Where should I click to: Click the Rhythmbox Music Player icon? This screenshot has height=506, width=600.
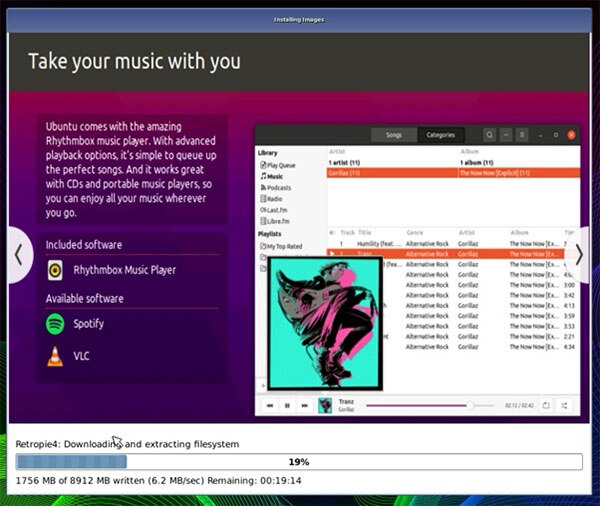55,270
